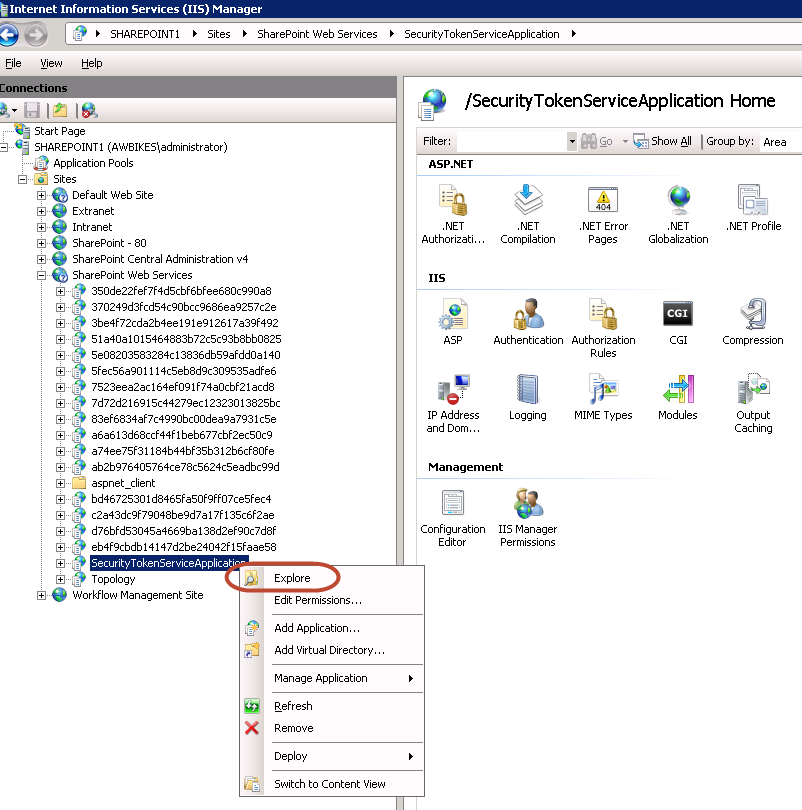Select the SHAREPOINT1 server node

click(131, 147)
